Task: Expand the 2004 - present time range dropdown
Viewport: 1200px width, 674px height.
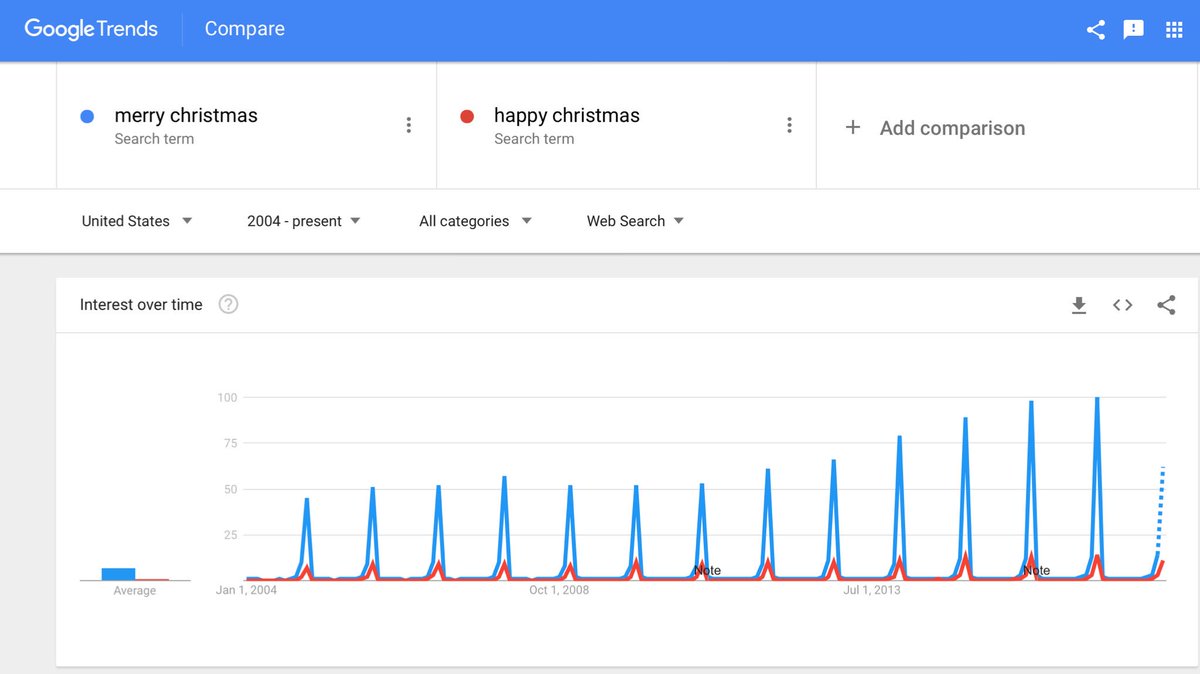Action: (304, 221)
